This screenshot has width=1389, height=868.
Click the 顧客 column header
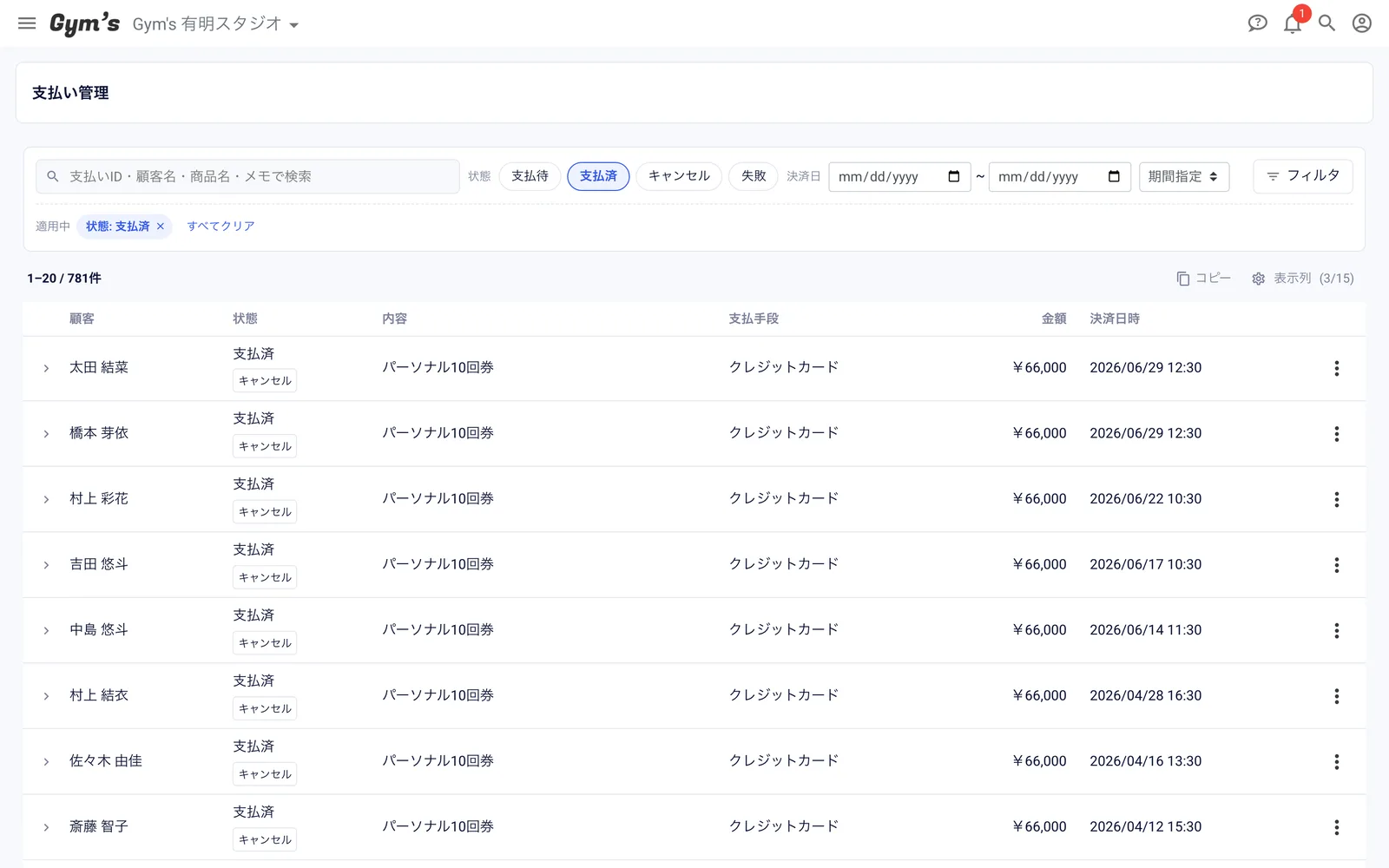click(82, 319)
